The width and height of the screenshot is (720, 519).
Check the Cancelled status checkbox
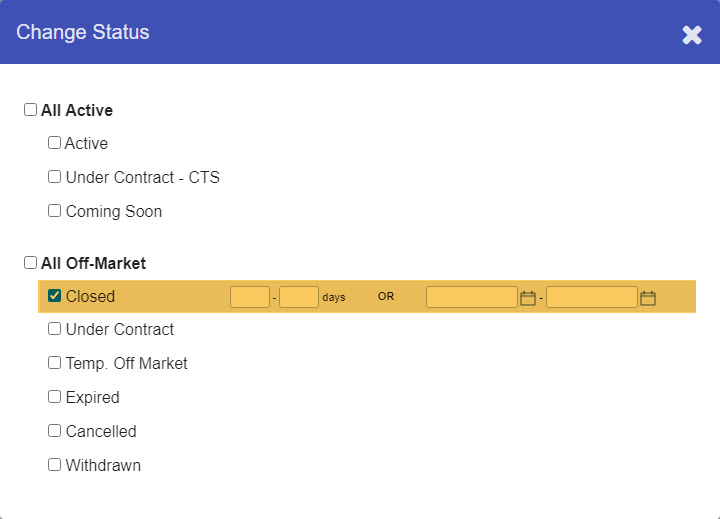(x=54, y=431)
